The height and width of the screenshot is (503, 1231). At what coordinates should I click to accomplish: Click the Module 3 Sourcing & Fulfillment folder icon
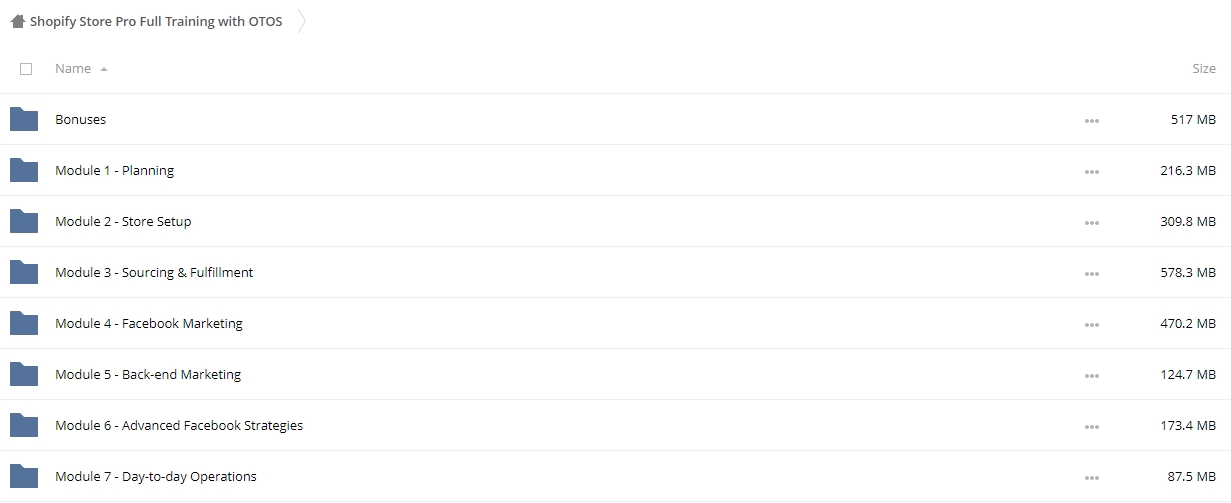[x=24, y=272]
